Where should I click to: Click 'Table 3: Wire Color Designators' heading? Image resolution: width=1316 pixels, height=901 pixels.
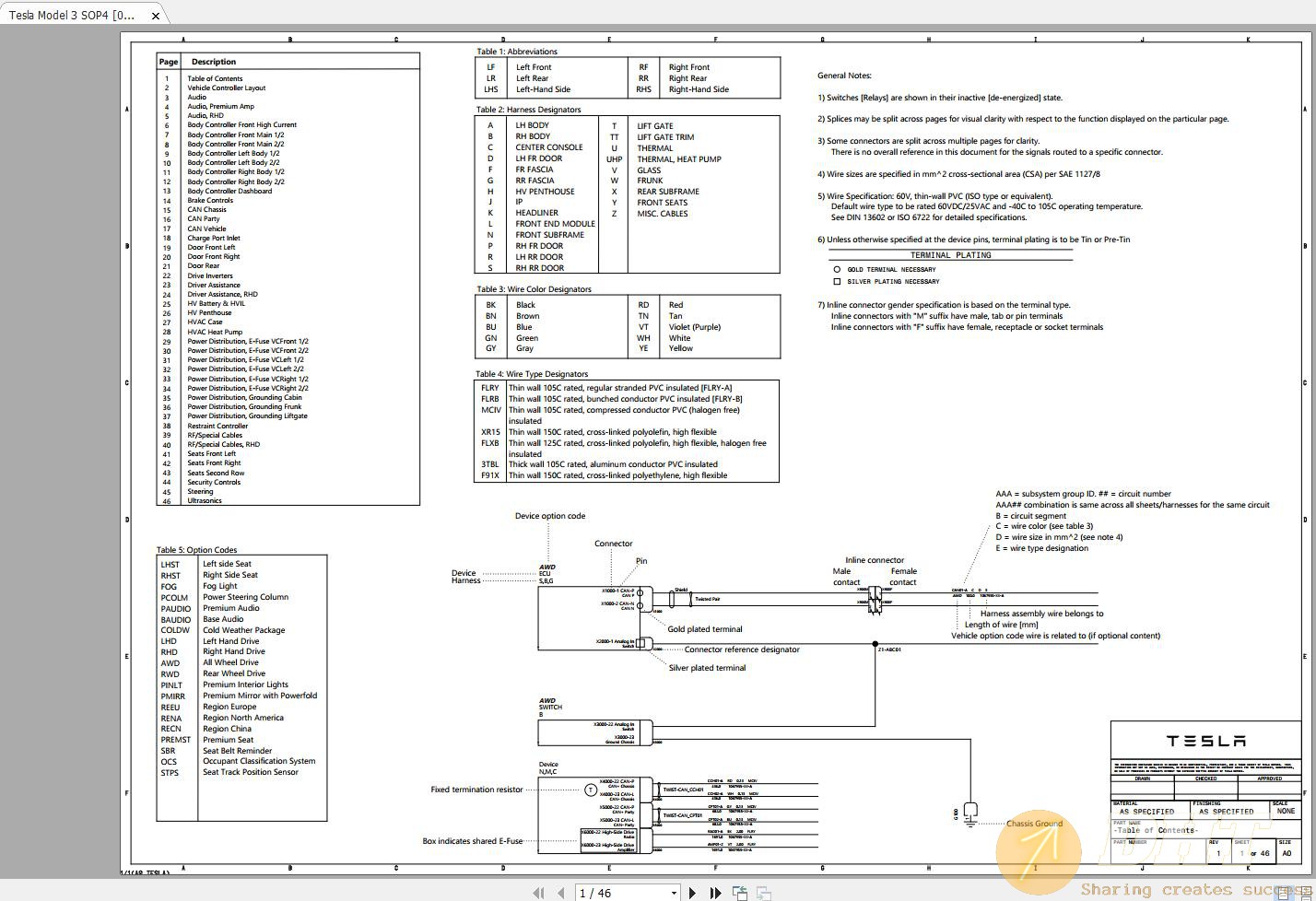tap(534, 289)
